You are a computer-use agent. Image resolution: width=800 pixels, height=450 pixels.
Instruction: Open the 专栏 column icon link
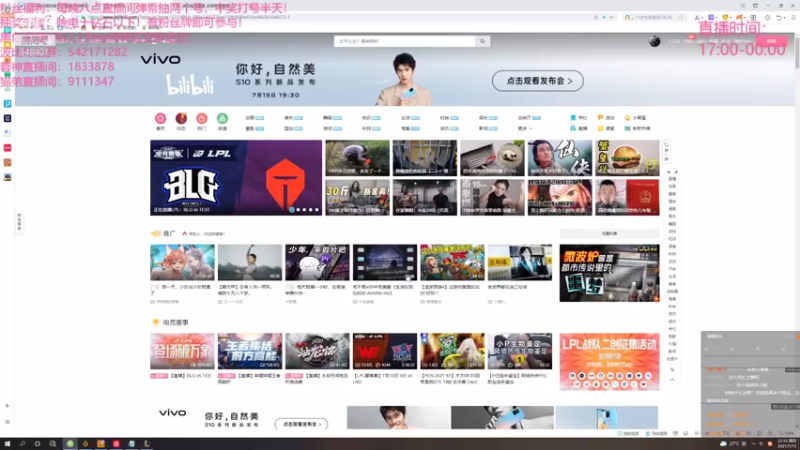pyautogui.click(x=579, y=118)
